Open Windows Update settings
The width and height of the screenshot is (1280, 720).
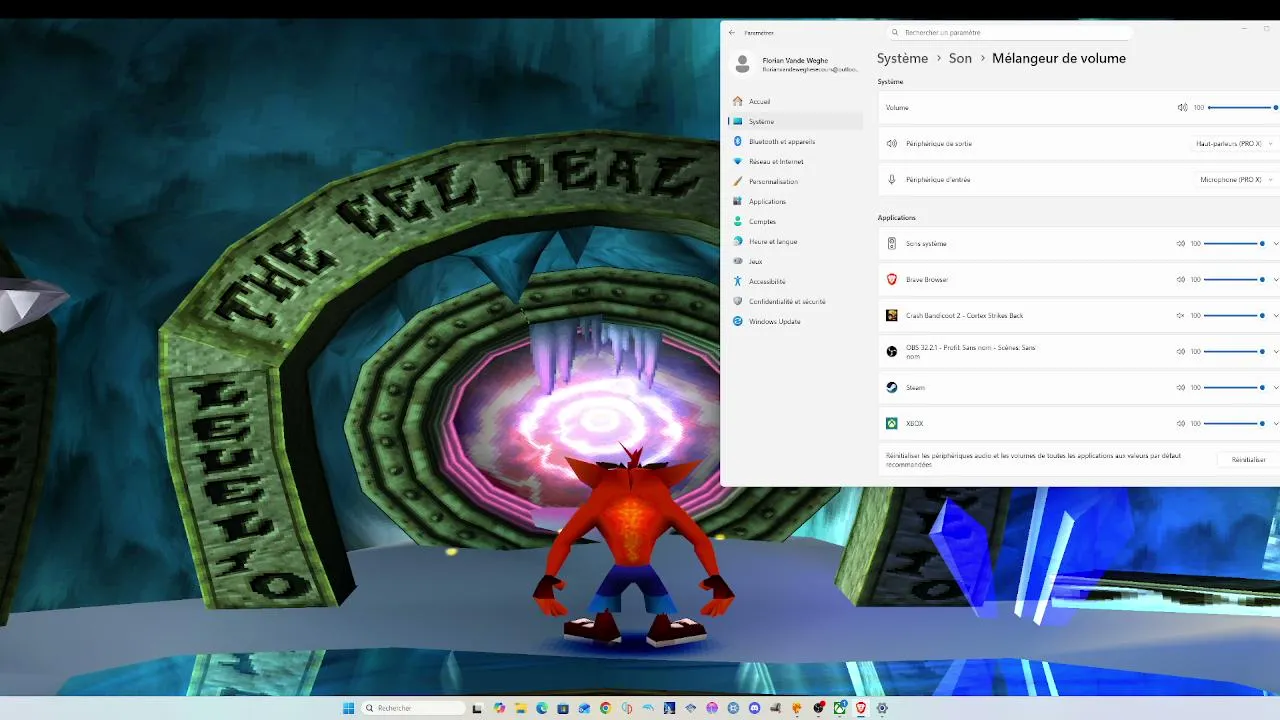pos(796,321)
